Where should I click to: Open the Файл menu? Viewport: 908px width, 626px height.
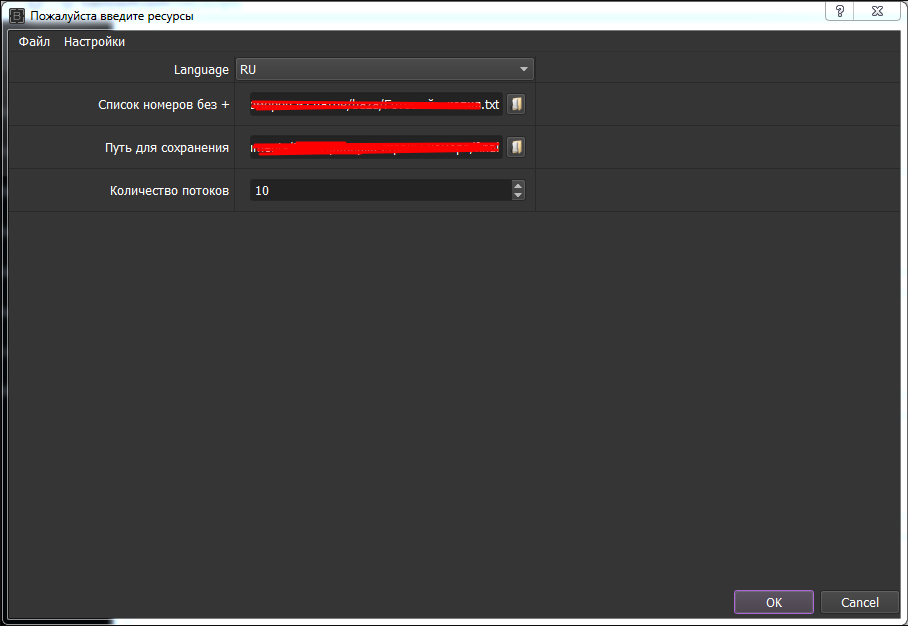[x=34, y=42]
